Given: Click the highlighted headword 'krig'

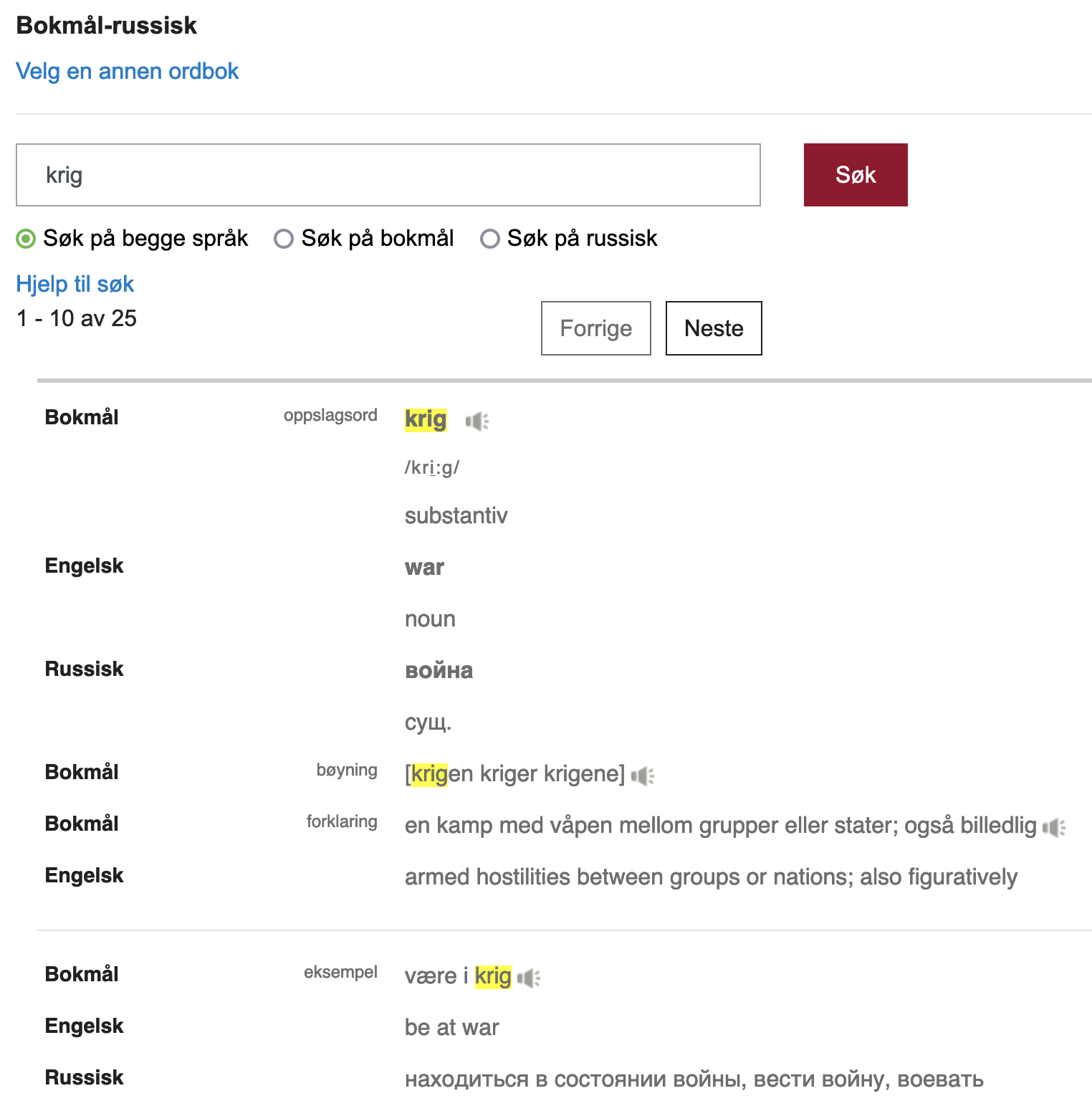Looking at the screenshot, I should [426, 419].
